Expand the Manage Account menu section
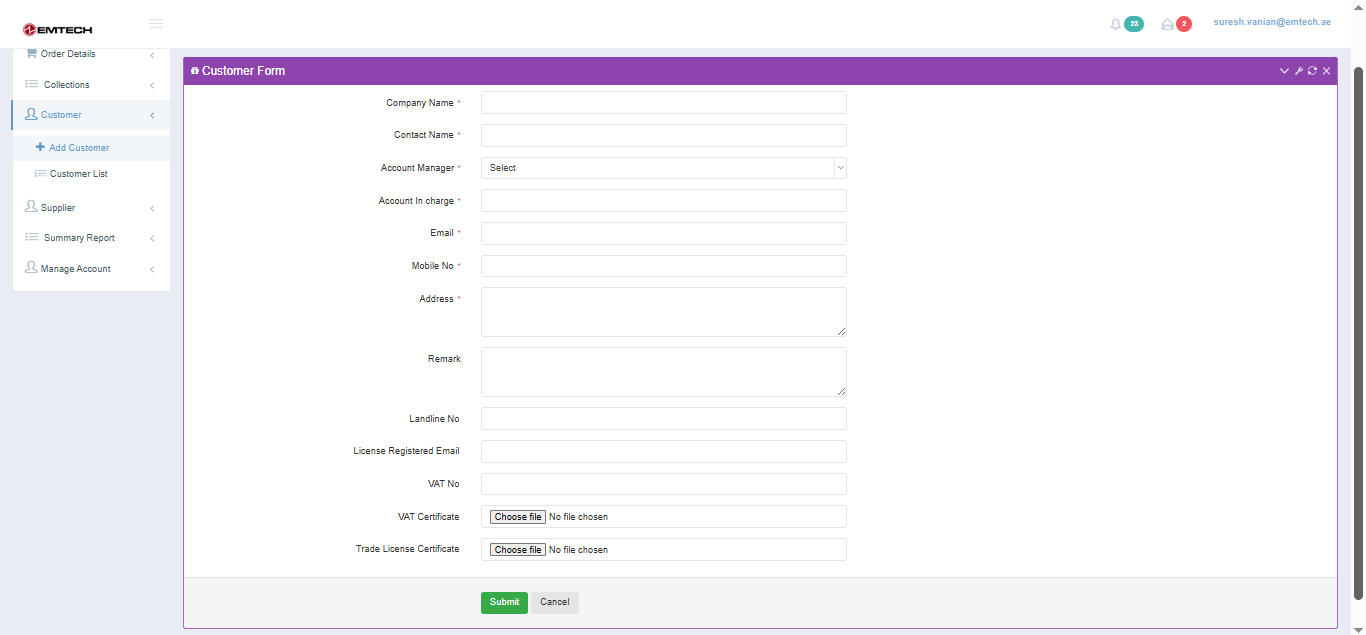 point(75,269)
